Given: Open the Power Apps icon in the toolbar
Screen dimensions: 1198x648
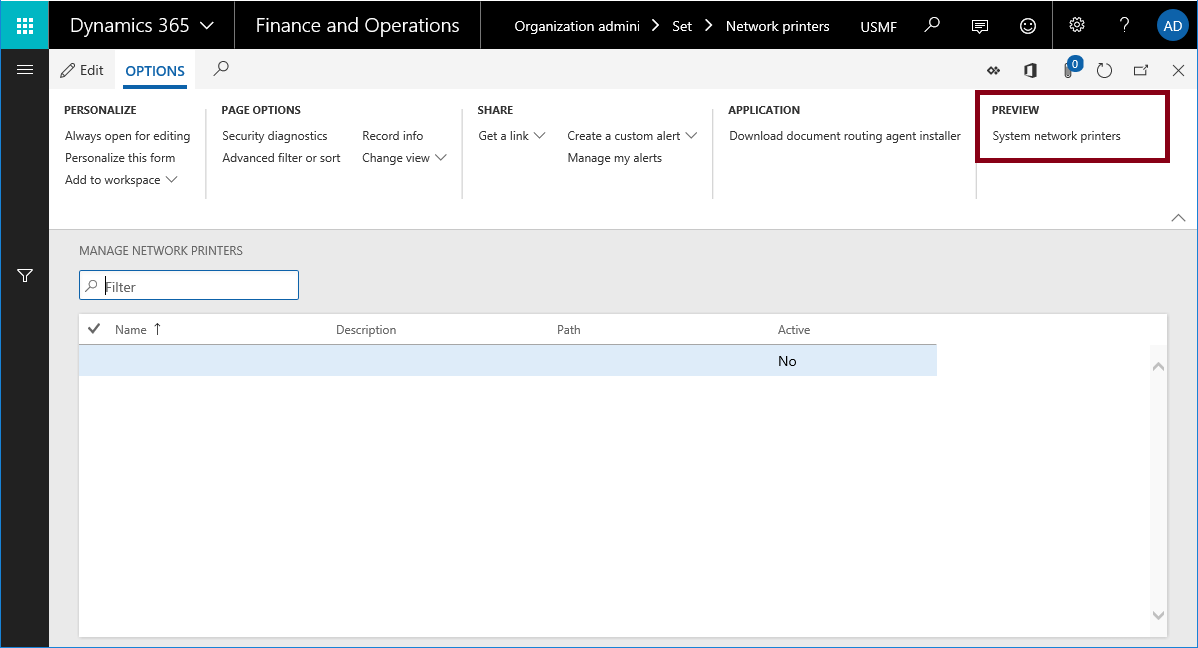Looking at the screenshot, I should tap(993, 70).
